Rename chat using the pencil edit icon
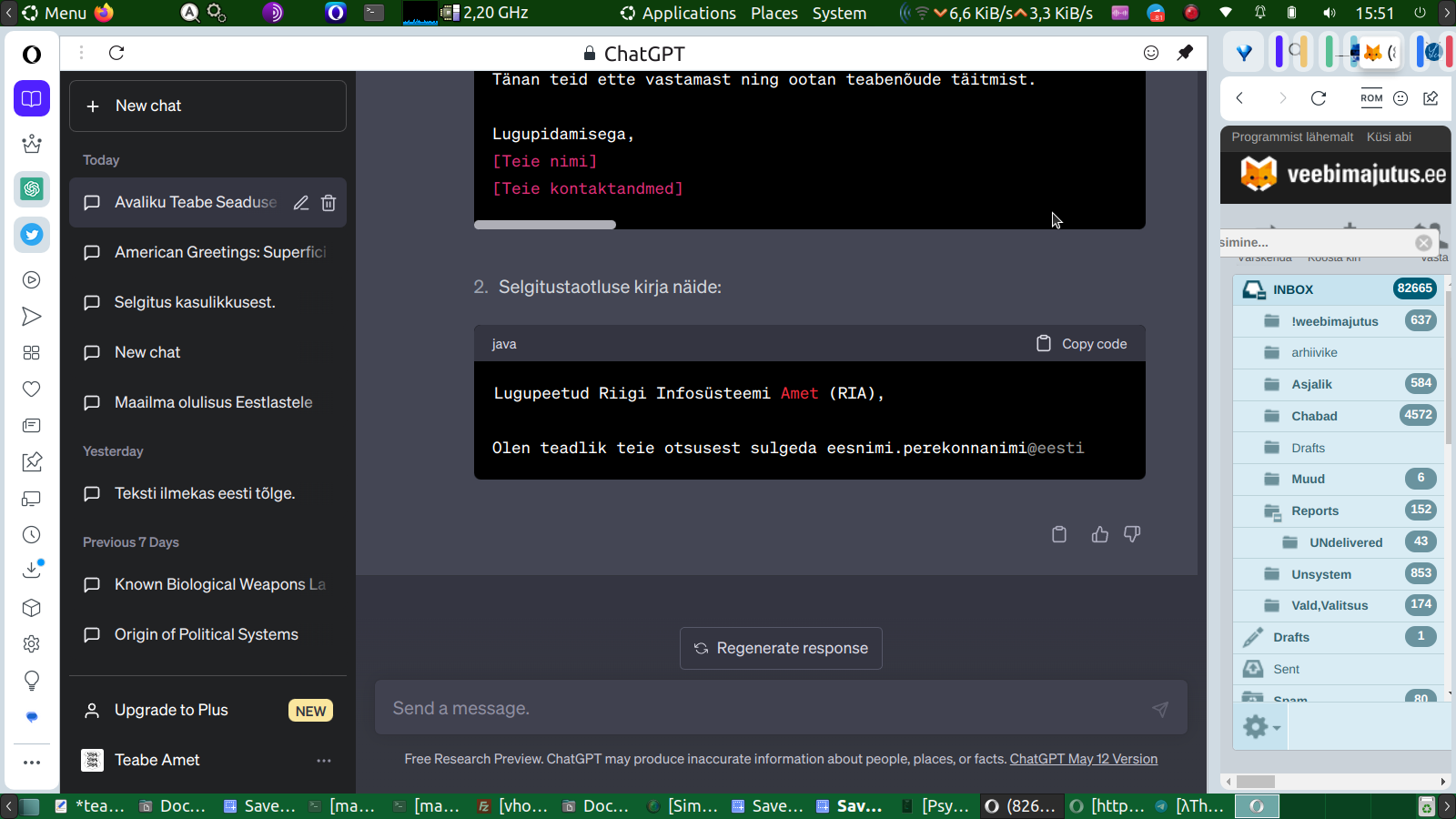The height and width of the screenshot is (819, 1456). point(301,203)
